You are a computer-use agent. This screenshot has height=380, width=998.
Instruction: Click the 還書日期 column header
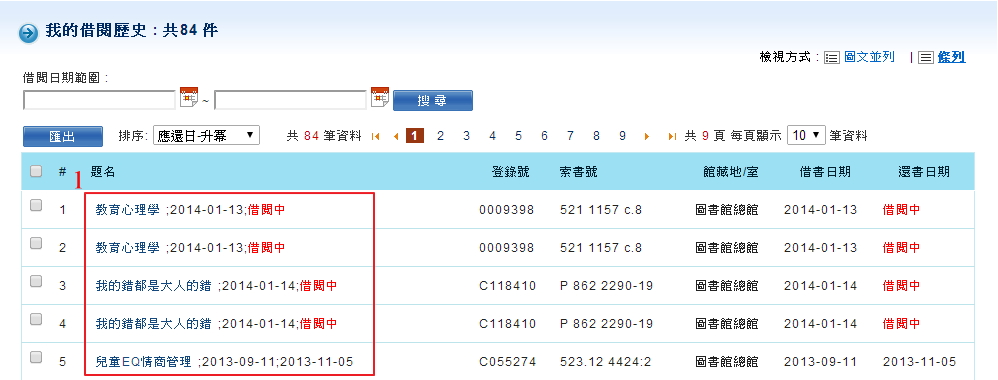pyautogui.click(x=924, y=172)
